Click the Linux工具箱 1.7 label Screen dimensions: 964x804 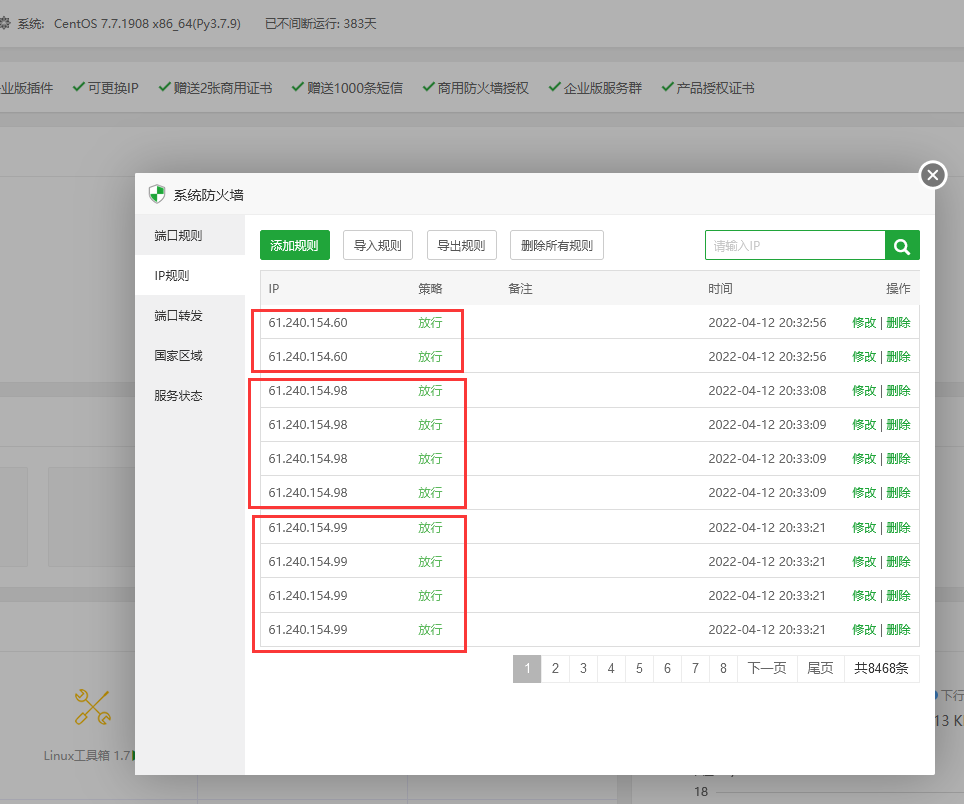[x=89, y=755]
